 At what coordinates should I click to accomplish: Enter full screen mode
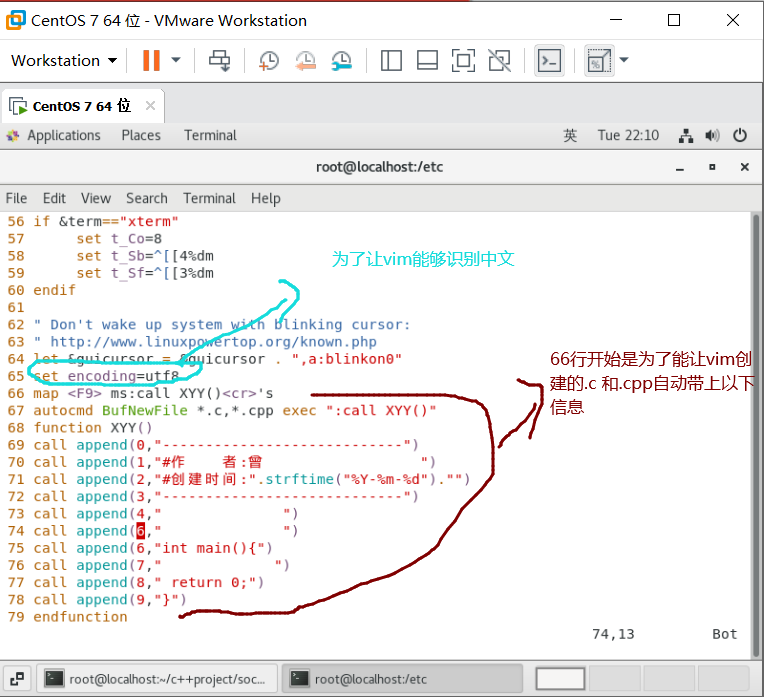(463, 60)
